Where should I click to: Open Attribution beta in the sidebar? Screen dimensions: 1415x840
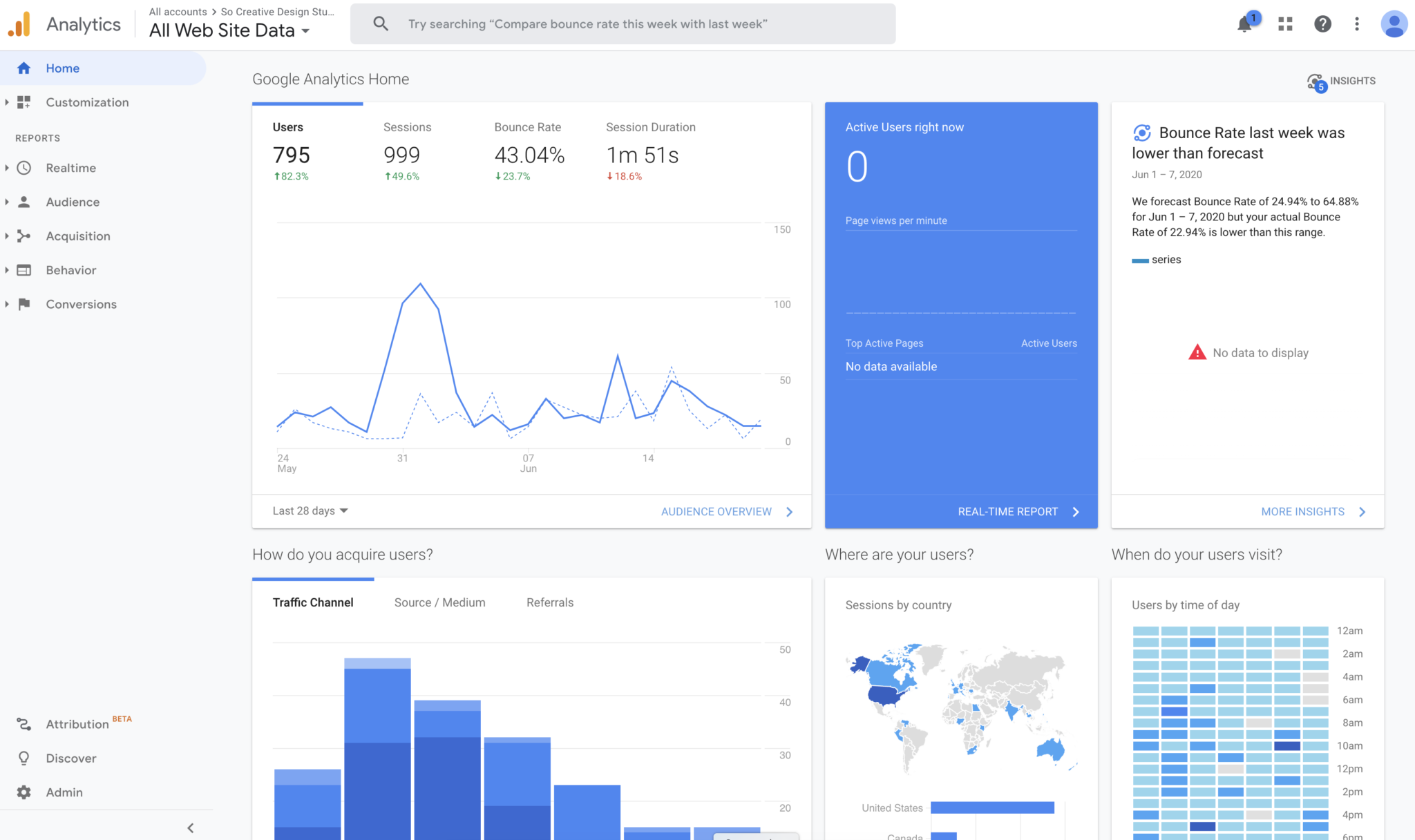(88, 723)
